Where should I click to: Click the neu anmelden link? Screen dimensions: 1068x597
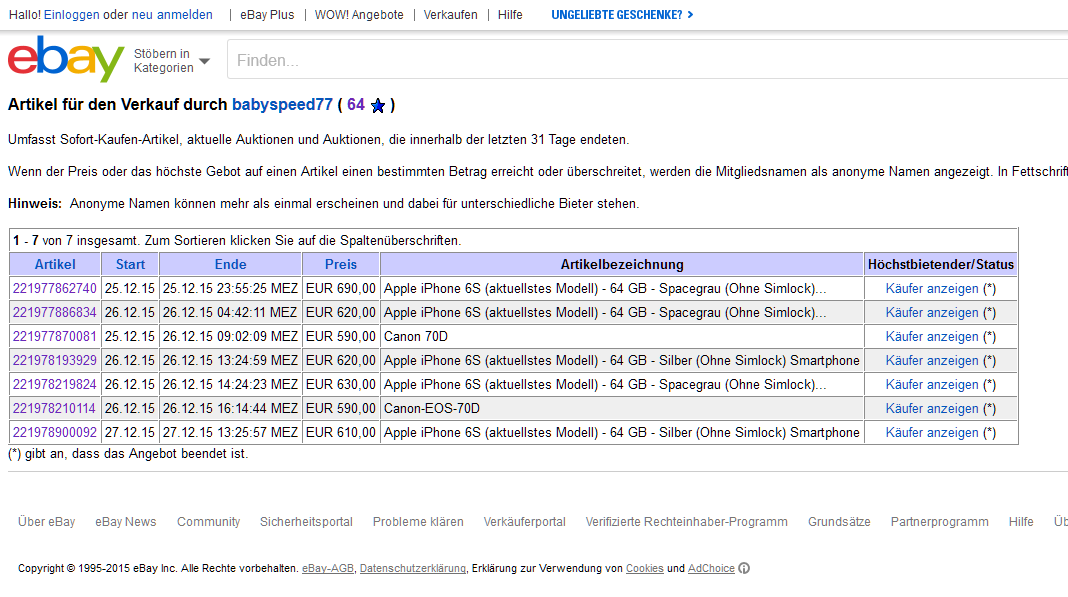[172, 15]
